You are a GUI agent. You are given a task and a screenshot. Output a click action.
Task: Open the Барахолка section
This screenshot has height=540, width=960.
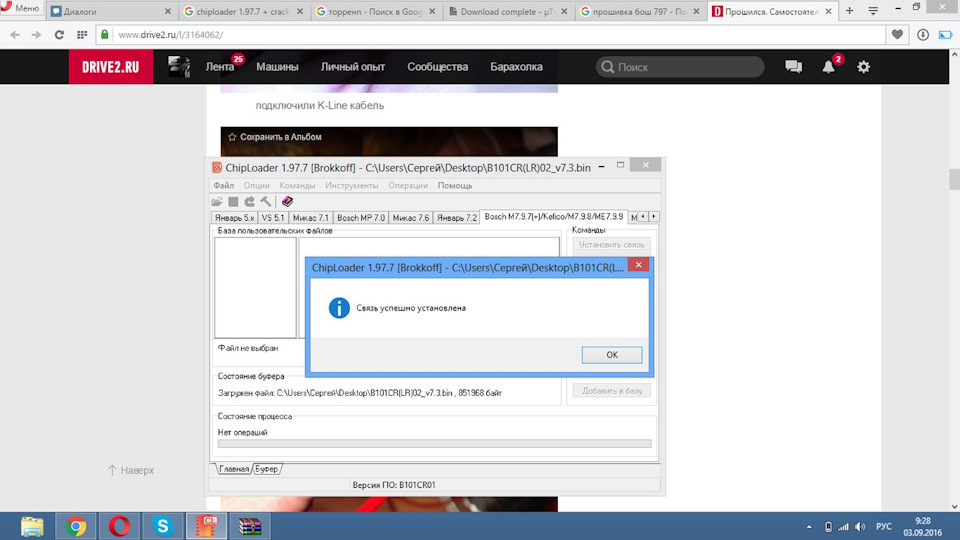(x=516, y=67)
